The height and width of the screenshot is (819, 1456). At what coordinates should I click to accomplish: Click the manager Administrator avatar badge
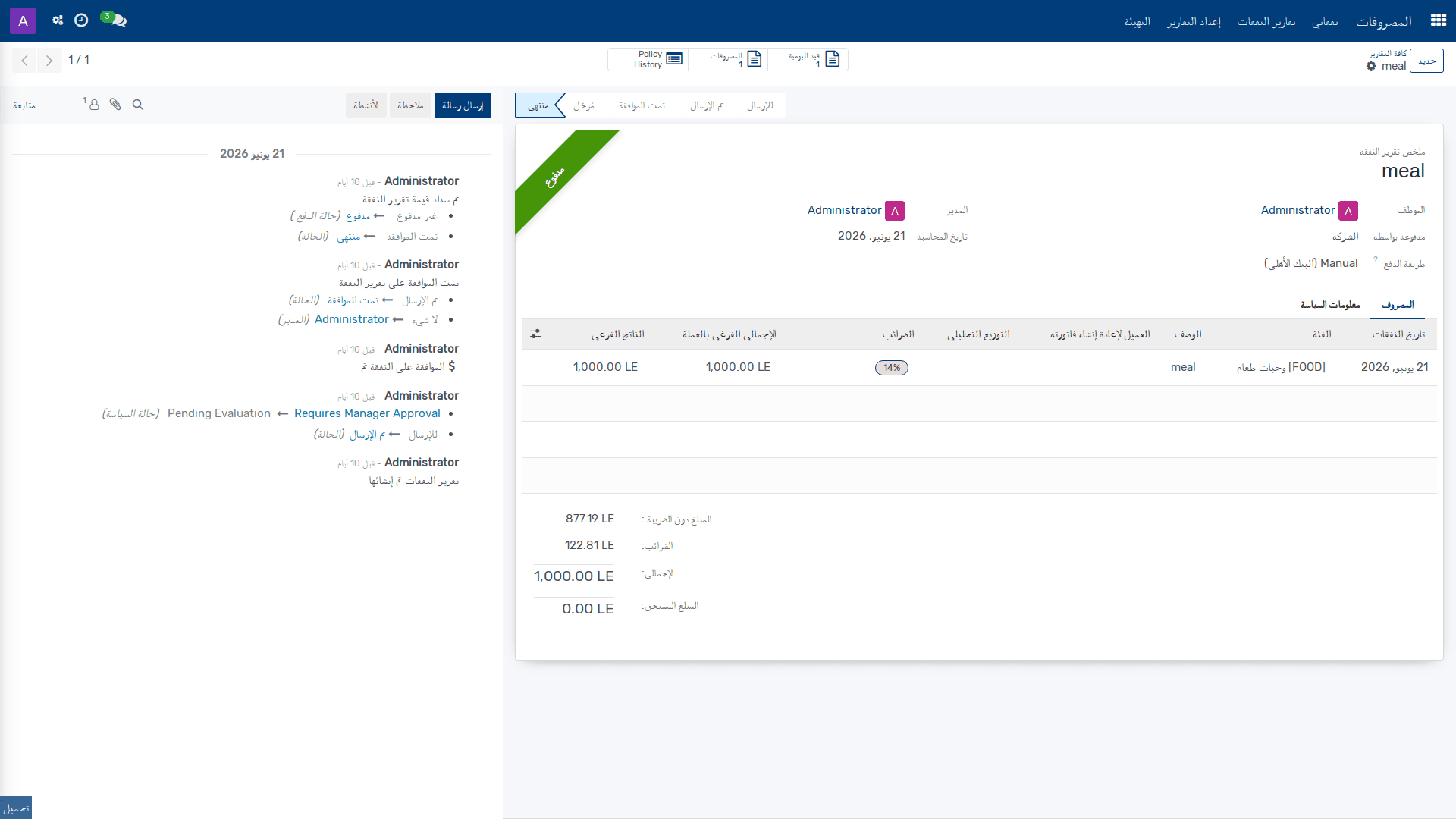(895, 211)
